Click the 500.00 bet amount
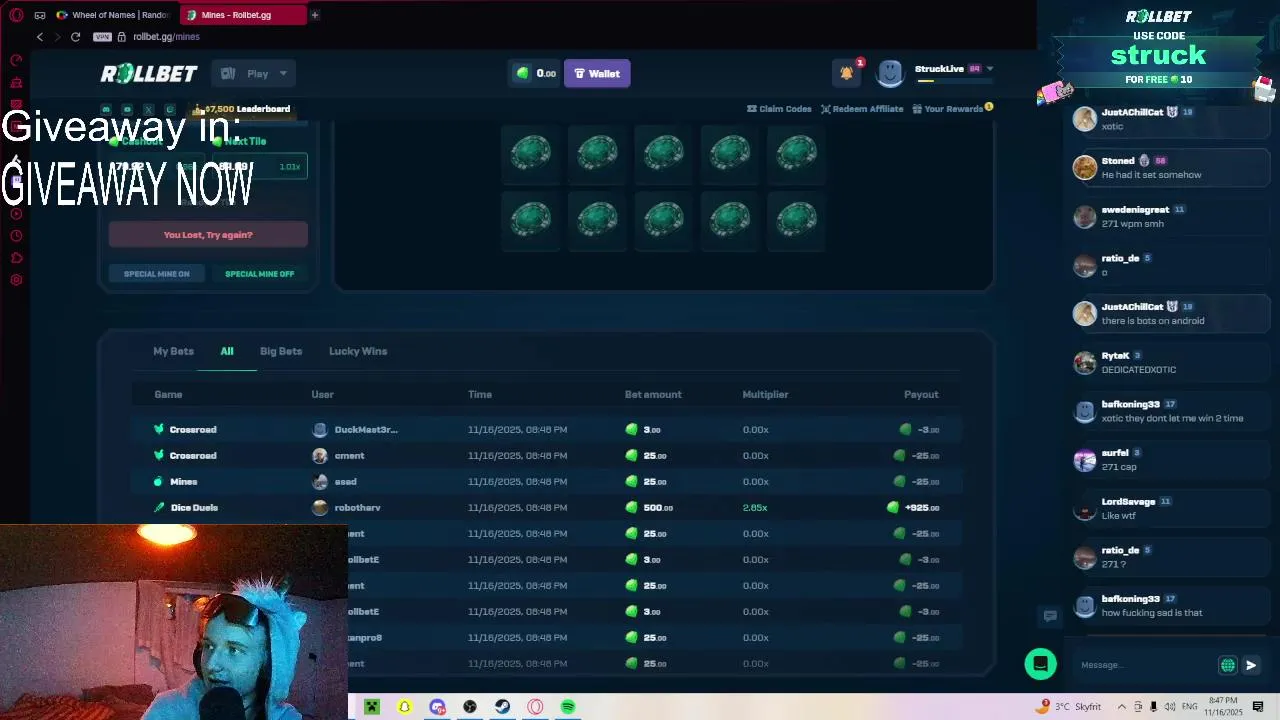The height and width of the screenshot is (720, 1280). (x=649, y=508)
